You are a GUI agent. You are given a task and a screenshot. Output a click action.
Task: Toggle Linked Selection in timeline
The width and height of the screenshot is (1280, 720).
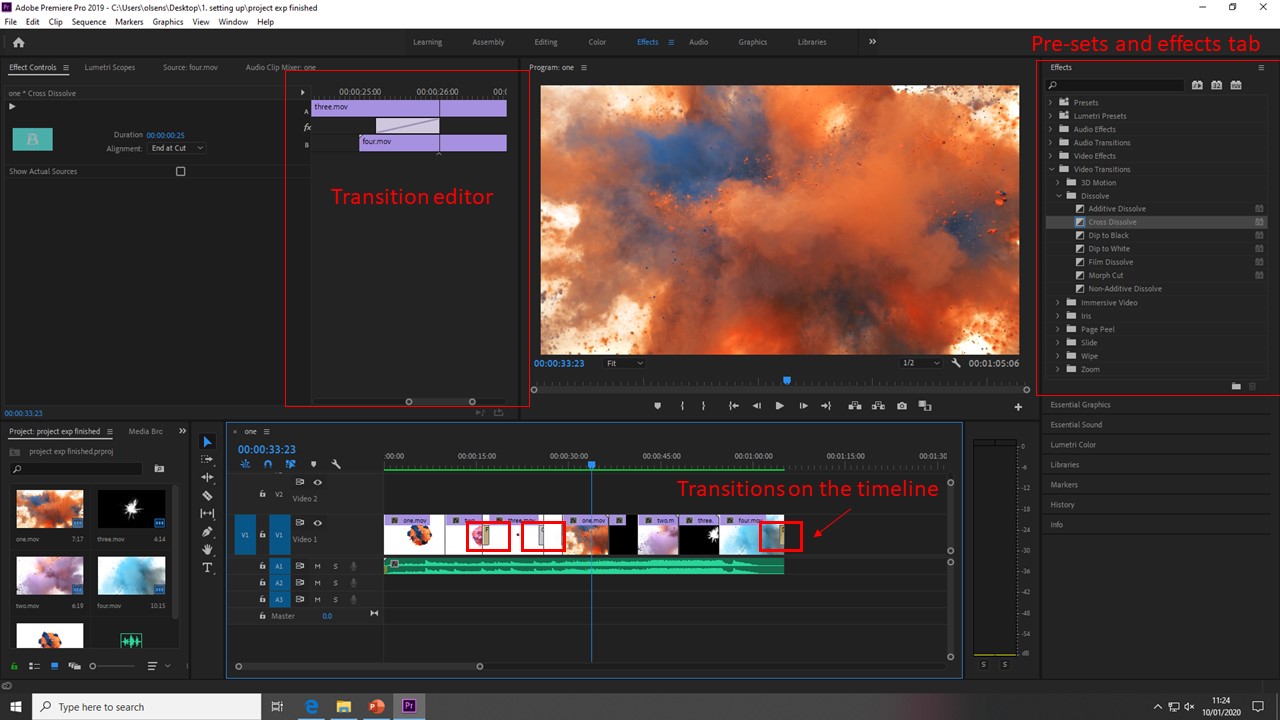click(x=290, y=464)
